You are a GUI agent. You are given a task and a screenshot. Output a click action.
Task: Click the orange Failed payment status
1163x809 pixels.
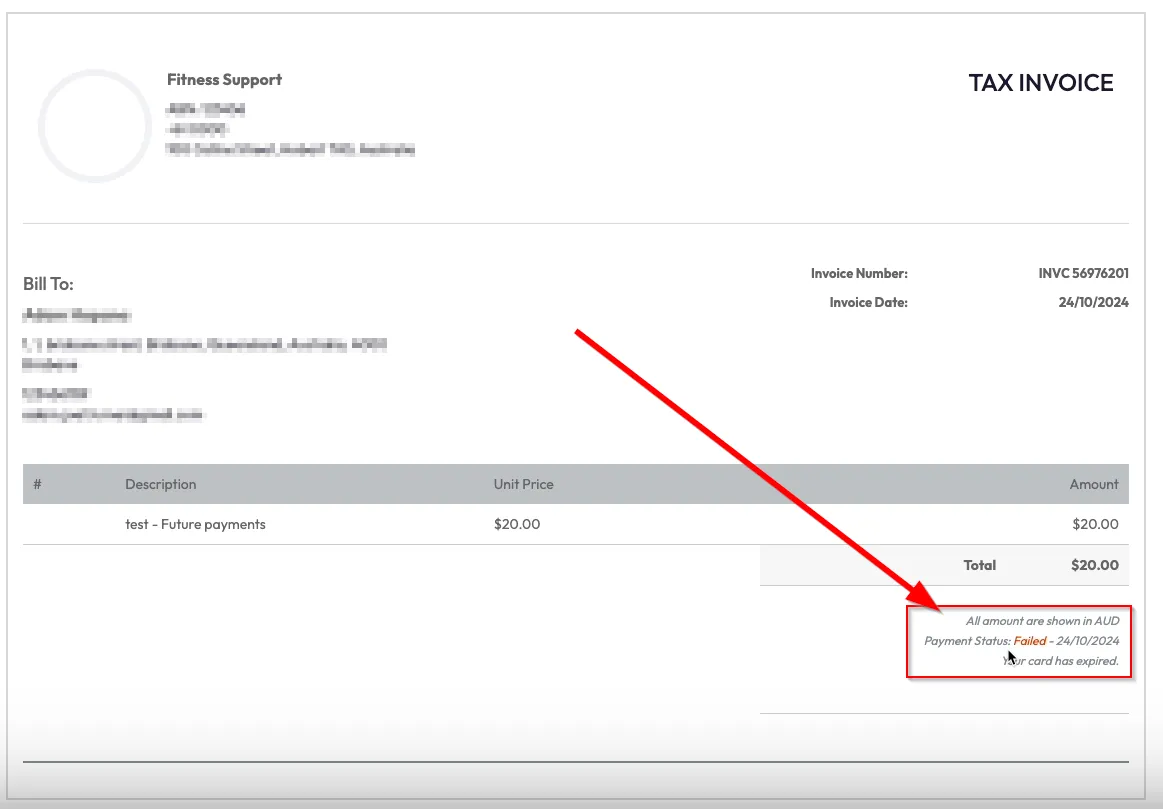point(1029,641)
